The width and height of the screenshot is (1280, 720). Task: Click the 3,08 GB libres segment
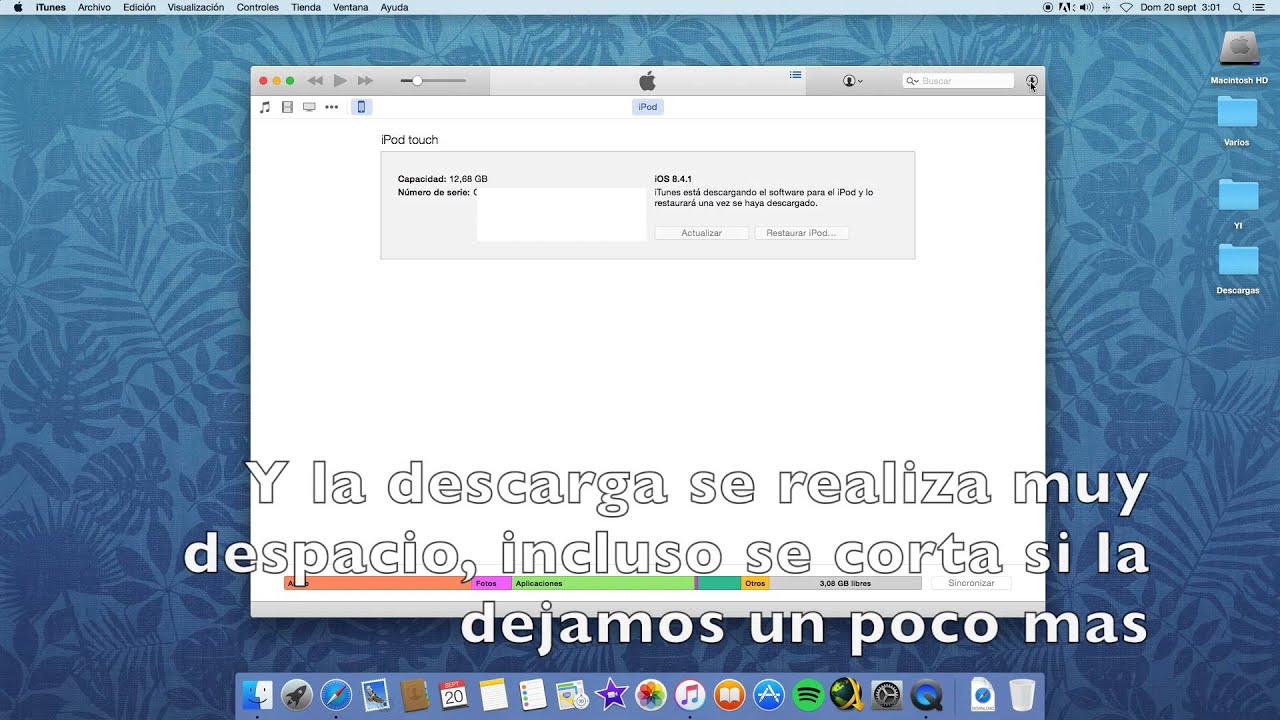tap(845, 583)
